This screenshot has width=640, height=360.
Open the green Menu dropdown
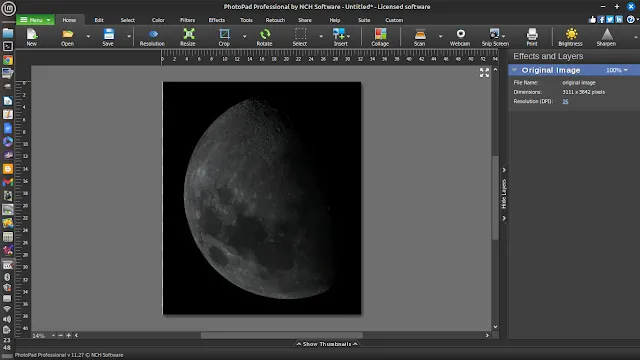35,20
